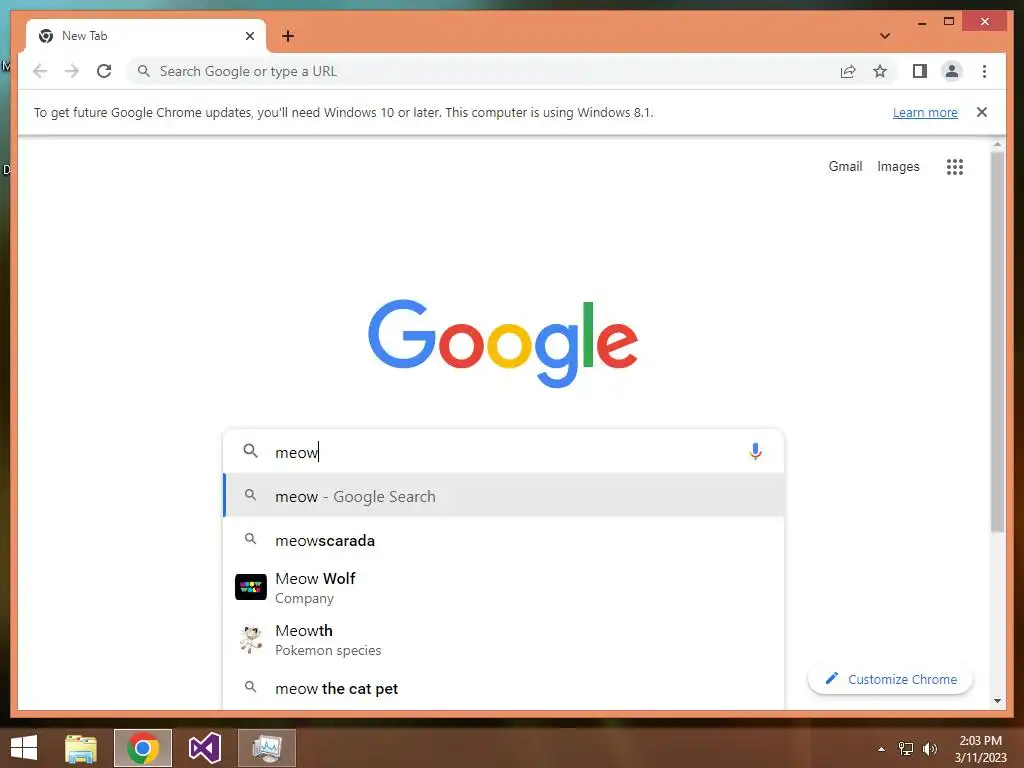Click the volume speaker tray icon
The image size is (1024, 768).
click(x=930, y=749)
